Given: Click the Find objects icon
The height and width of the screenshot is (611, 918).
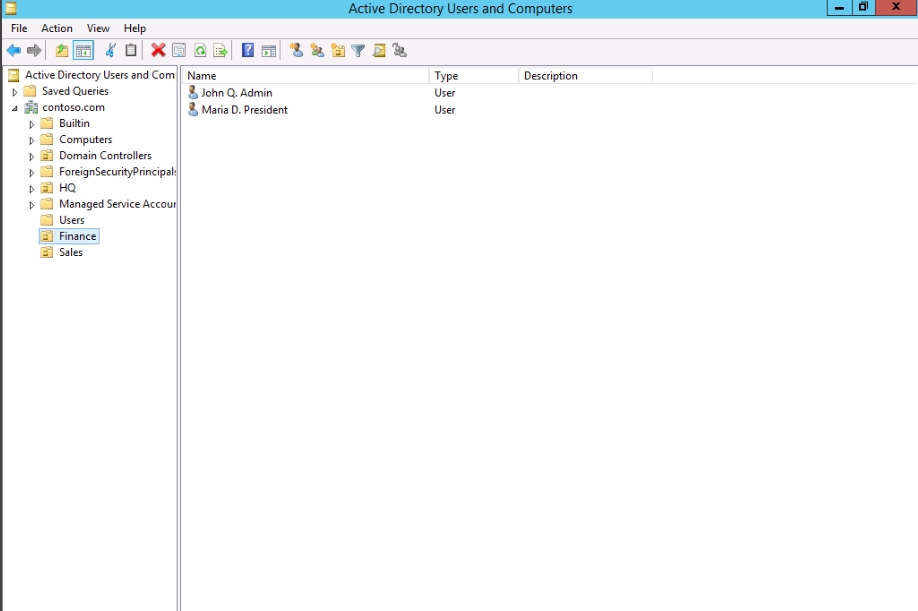Looking at the screenshot, I should tap(379, 51).
